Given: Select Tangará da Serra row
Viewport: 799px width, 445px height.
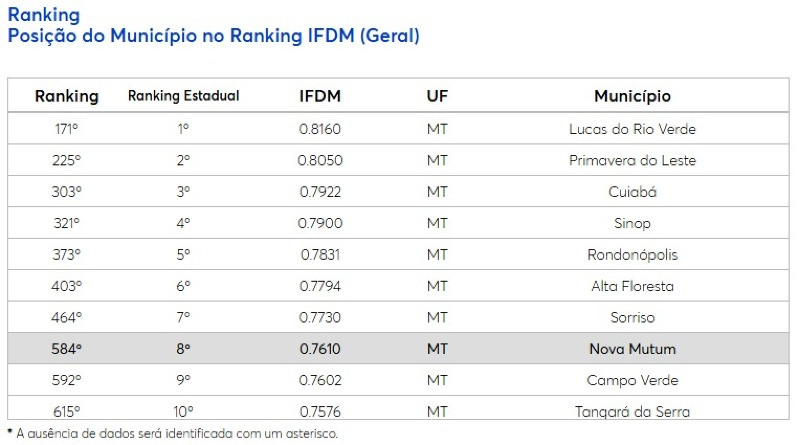Looking at the screenshot, I should point(398,408).
